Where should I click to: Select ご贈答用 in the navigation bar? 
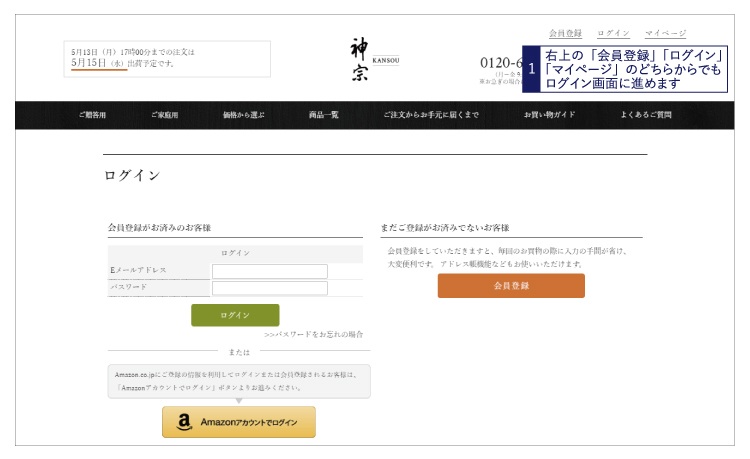92,115
